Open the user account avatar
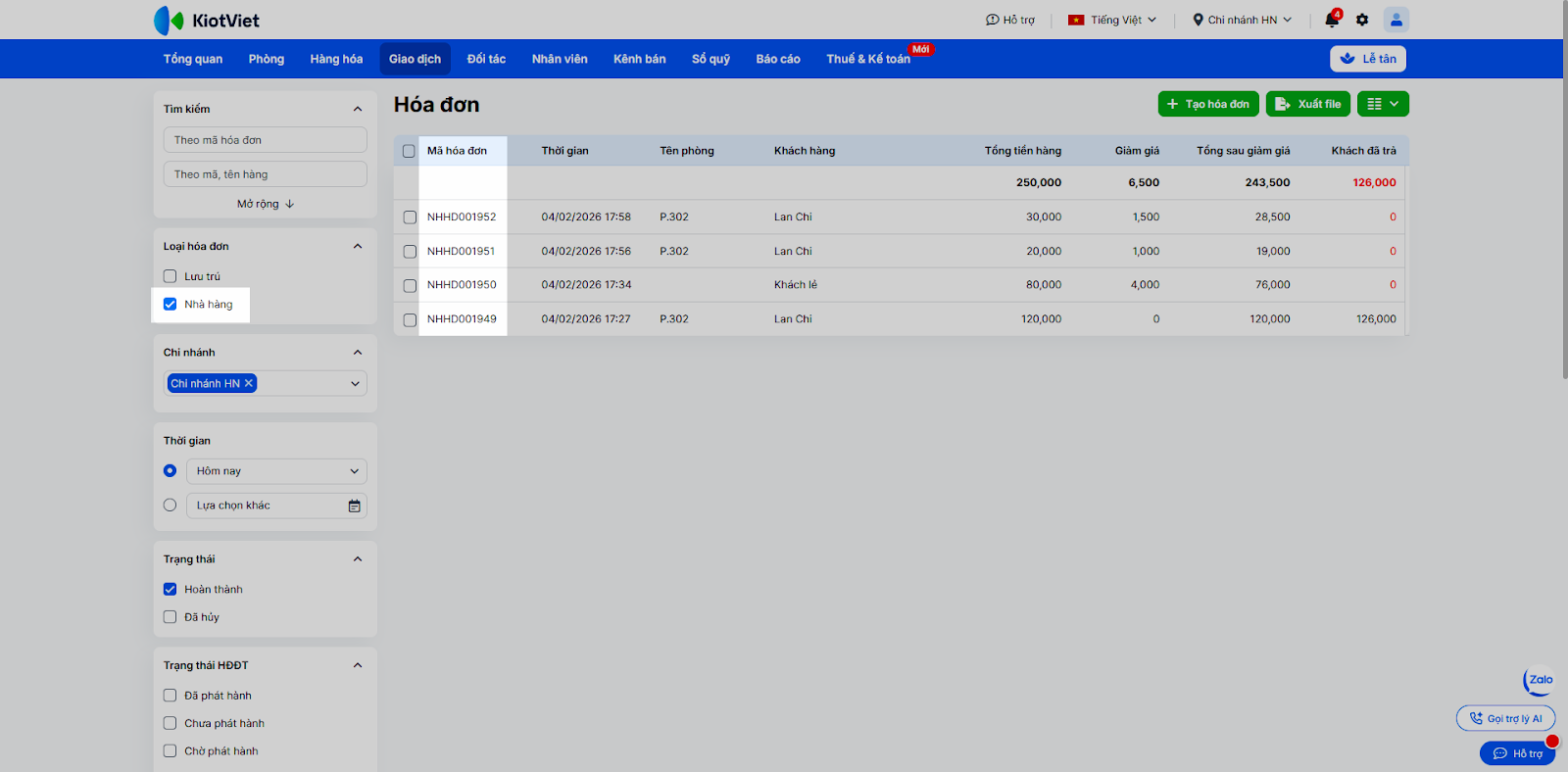This screenshot has width=1568, height=772. (x=1396, y=20)
